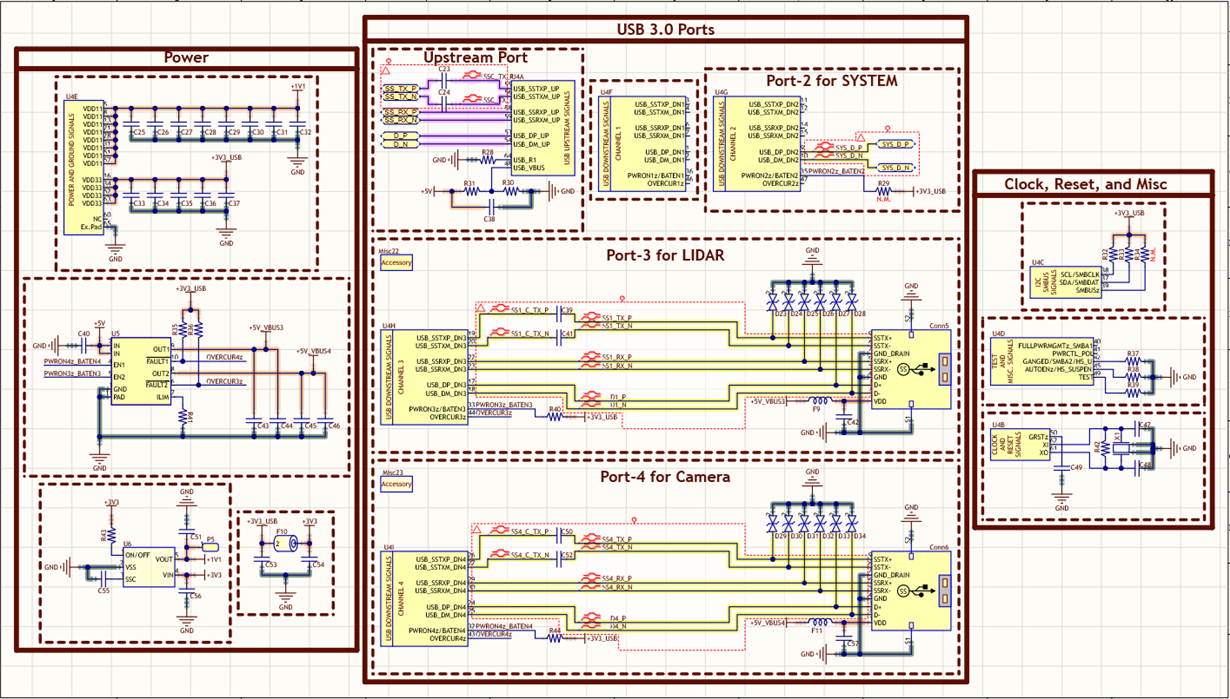The image size is (1230, 699).
Task: Select the U6 regulator IC
Action: (148, 567)
